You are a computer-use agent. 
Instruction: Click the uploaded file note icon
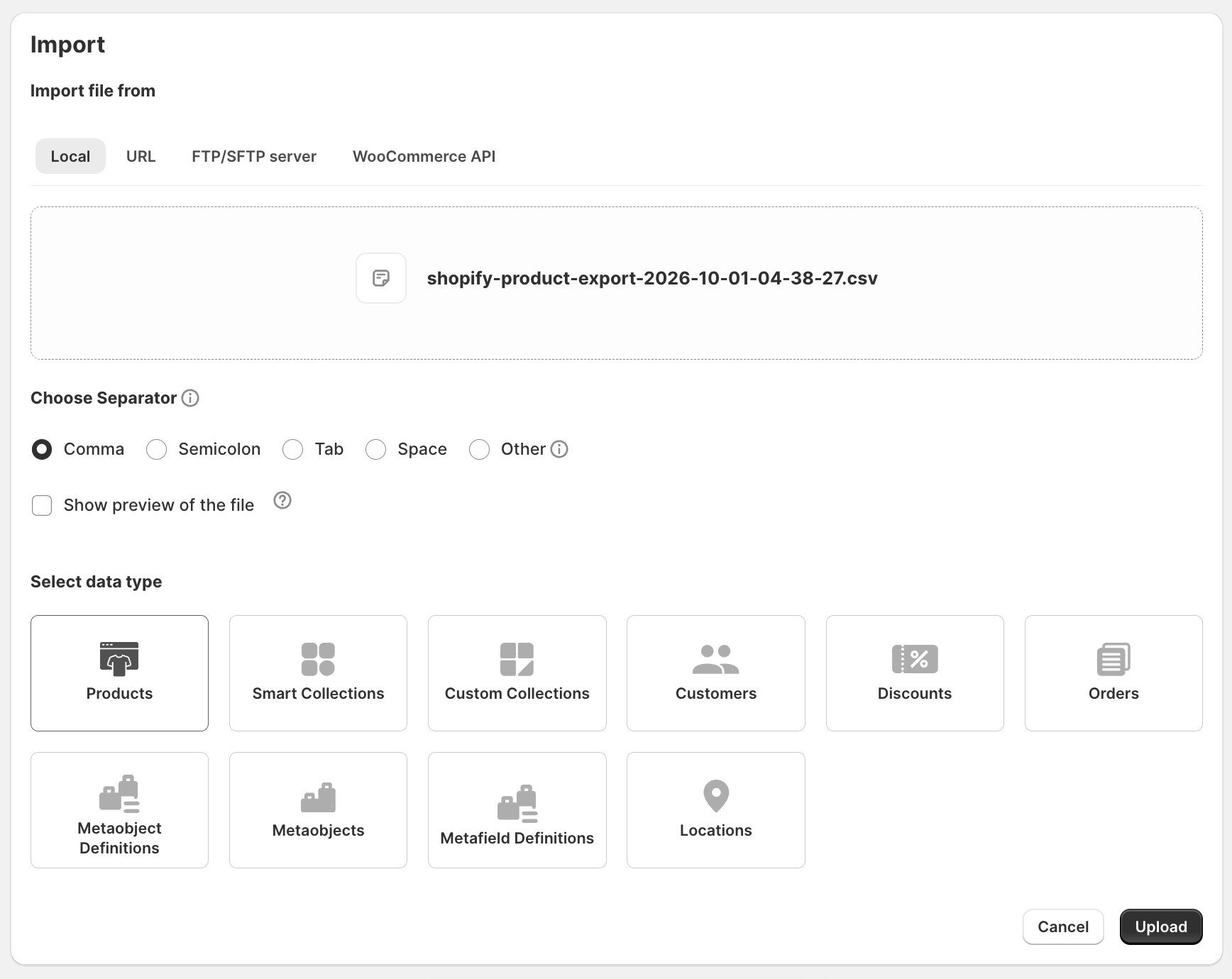pyautogui.click(x=381, y=278)
